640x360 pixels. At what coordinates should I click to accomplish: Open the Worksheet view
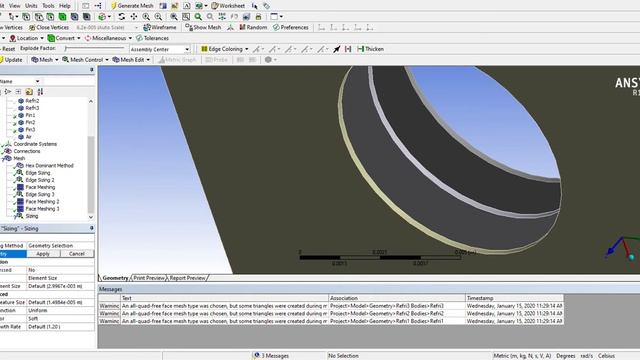228,6
